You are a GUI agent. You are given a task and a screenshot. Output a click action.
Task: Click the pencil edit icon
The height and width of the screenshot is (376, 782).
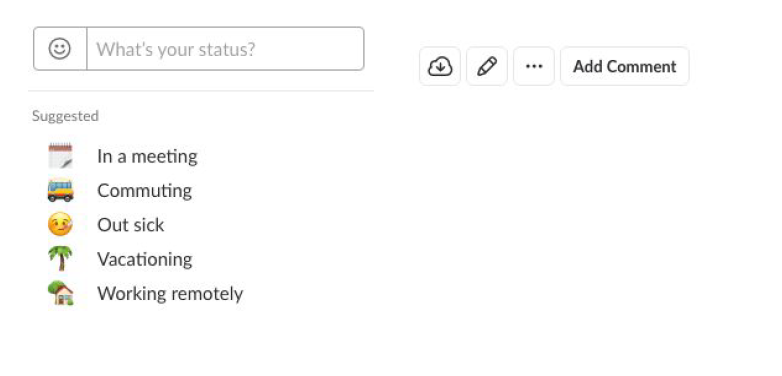tap(487, 66)
